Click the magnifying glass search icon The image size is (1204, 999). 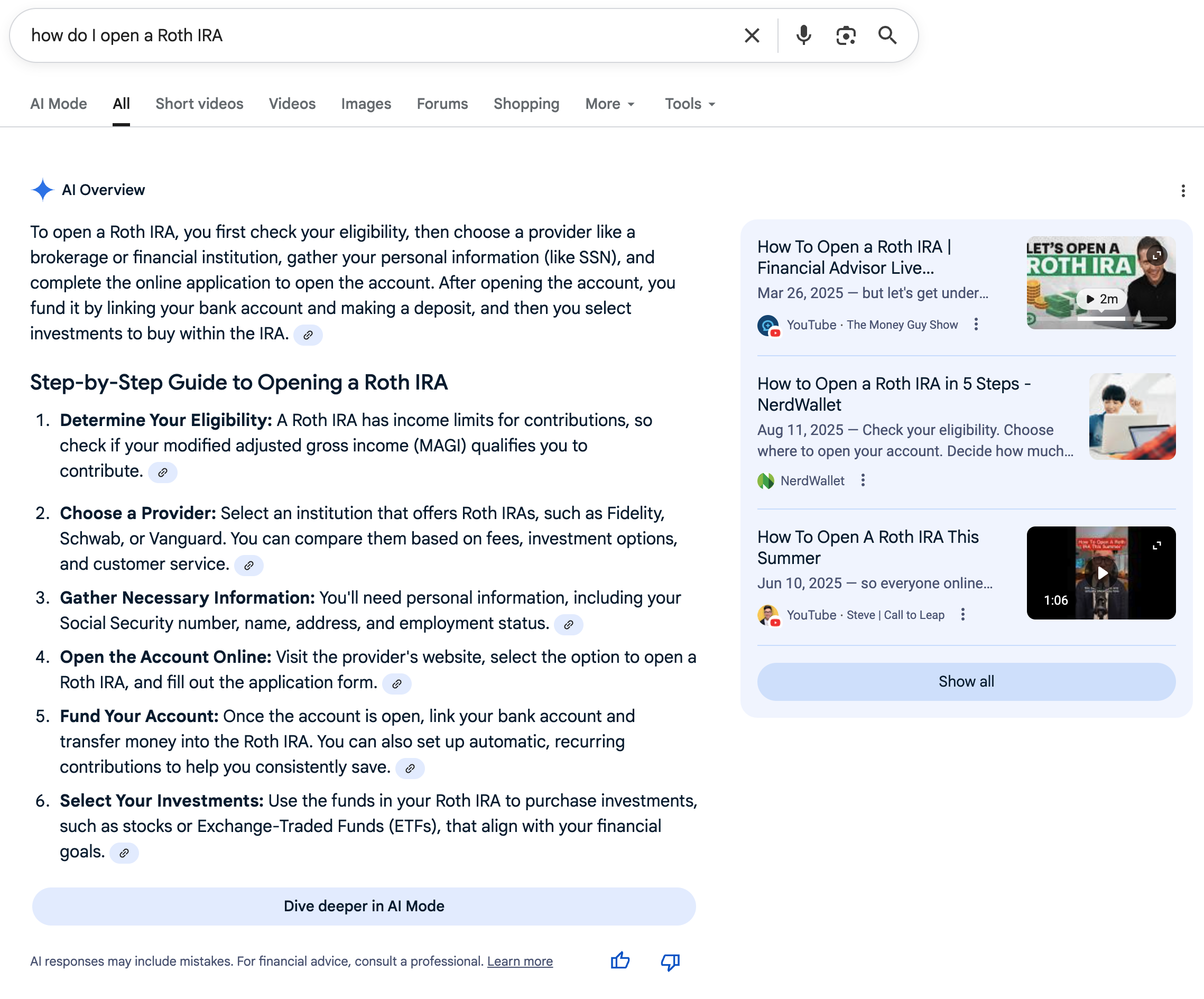[x=887, y=35]
